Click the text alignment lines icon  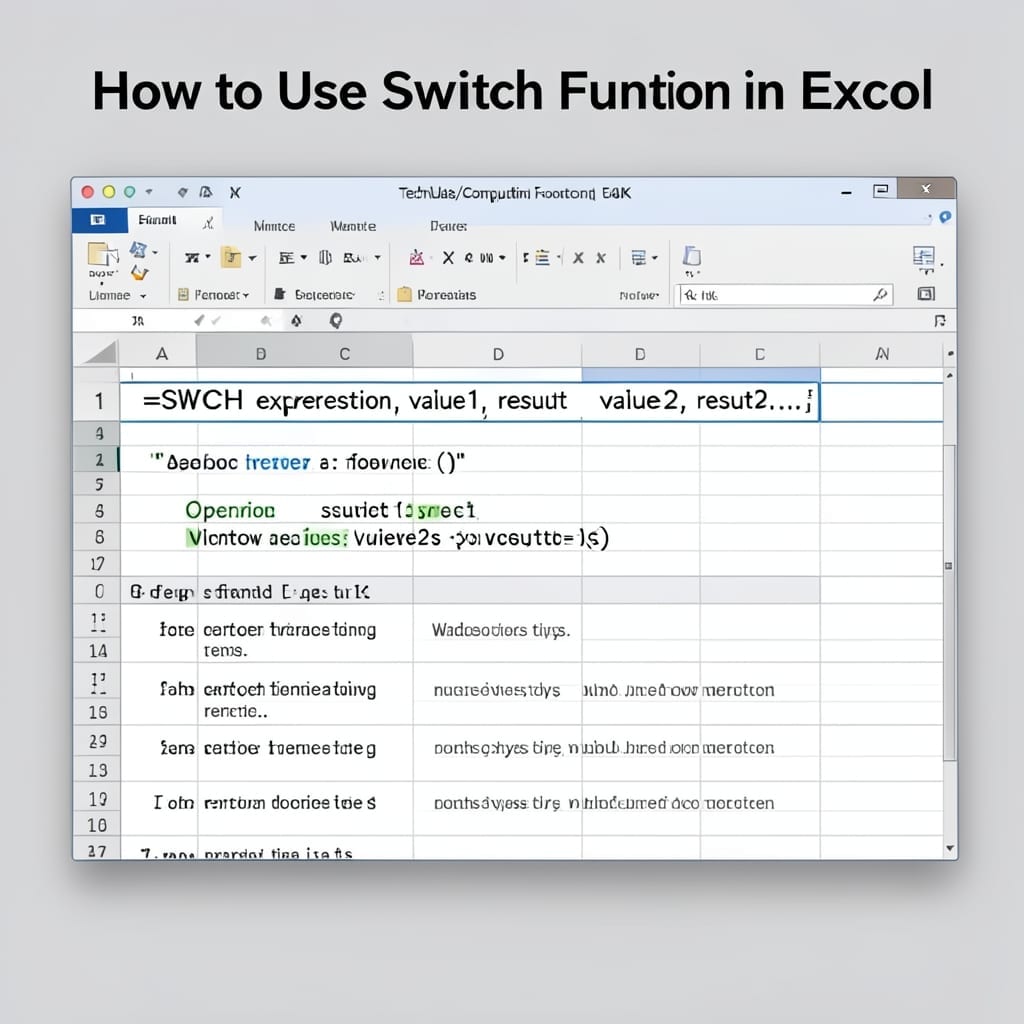point(286,258)
